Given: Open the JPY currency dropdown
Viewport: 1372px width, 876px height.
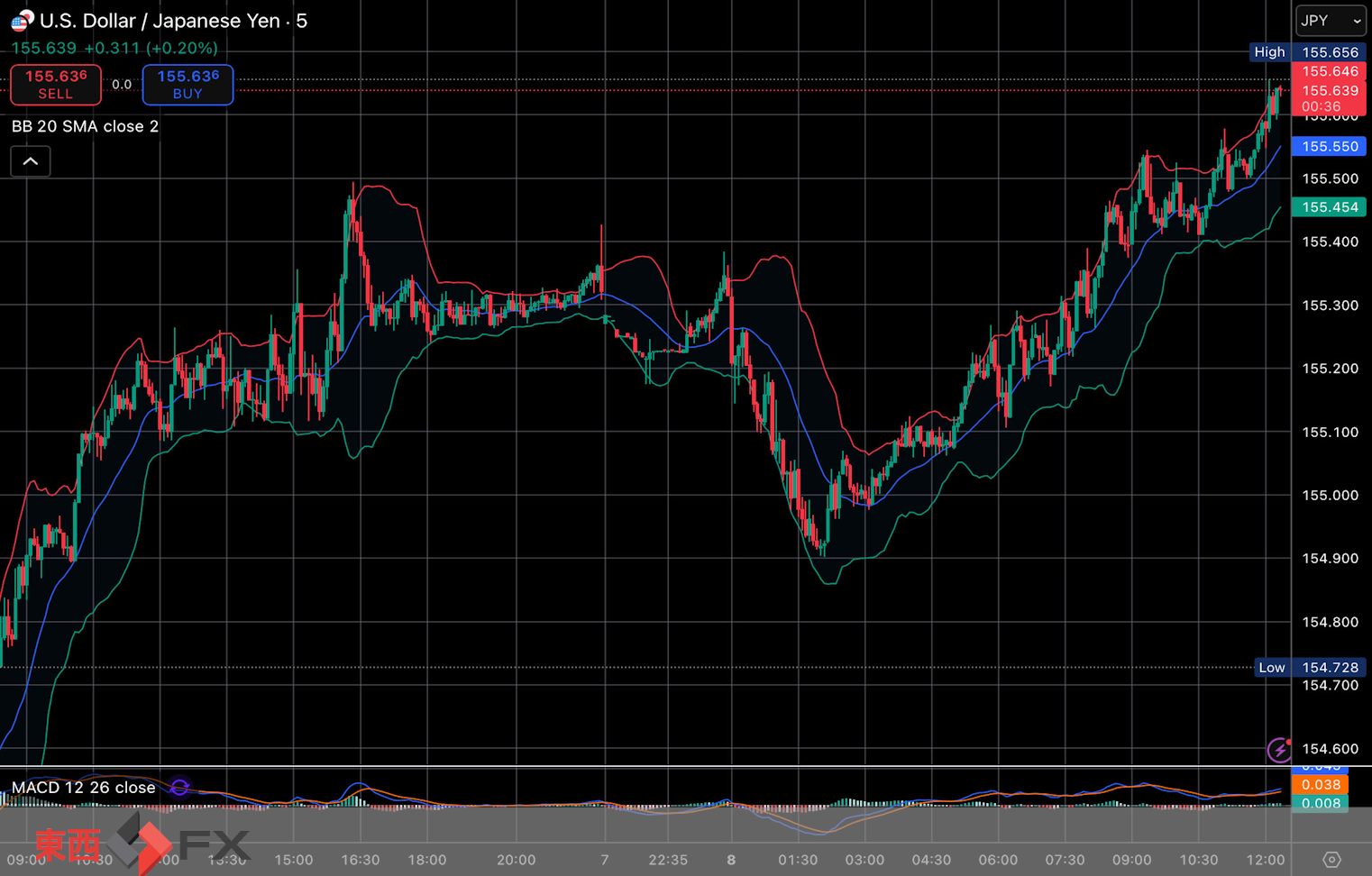Looking at the screenshot, I should tap(1331, 21).
